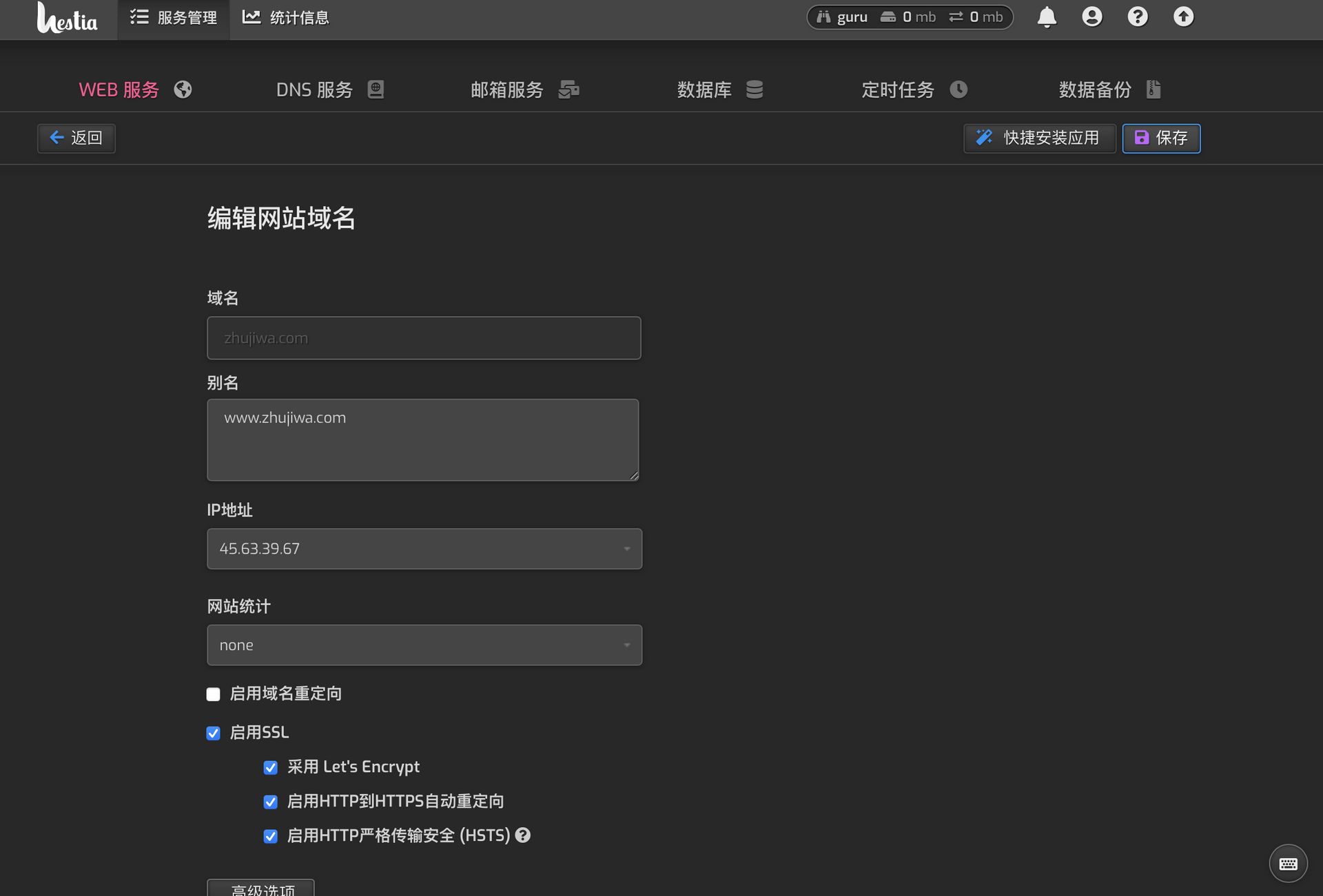Click the 保存 save button

click(x=1161, y=138)
